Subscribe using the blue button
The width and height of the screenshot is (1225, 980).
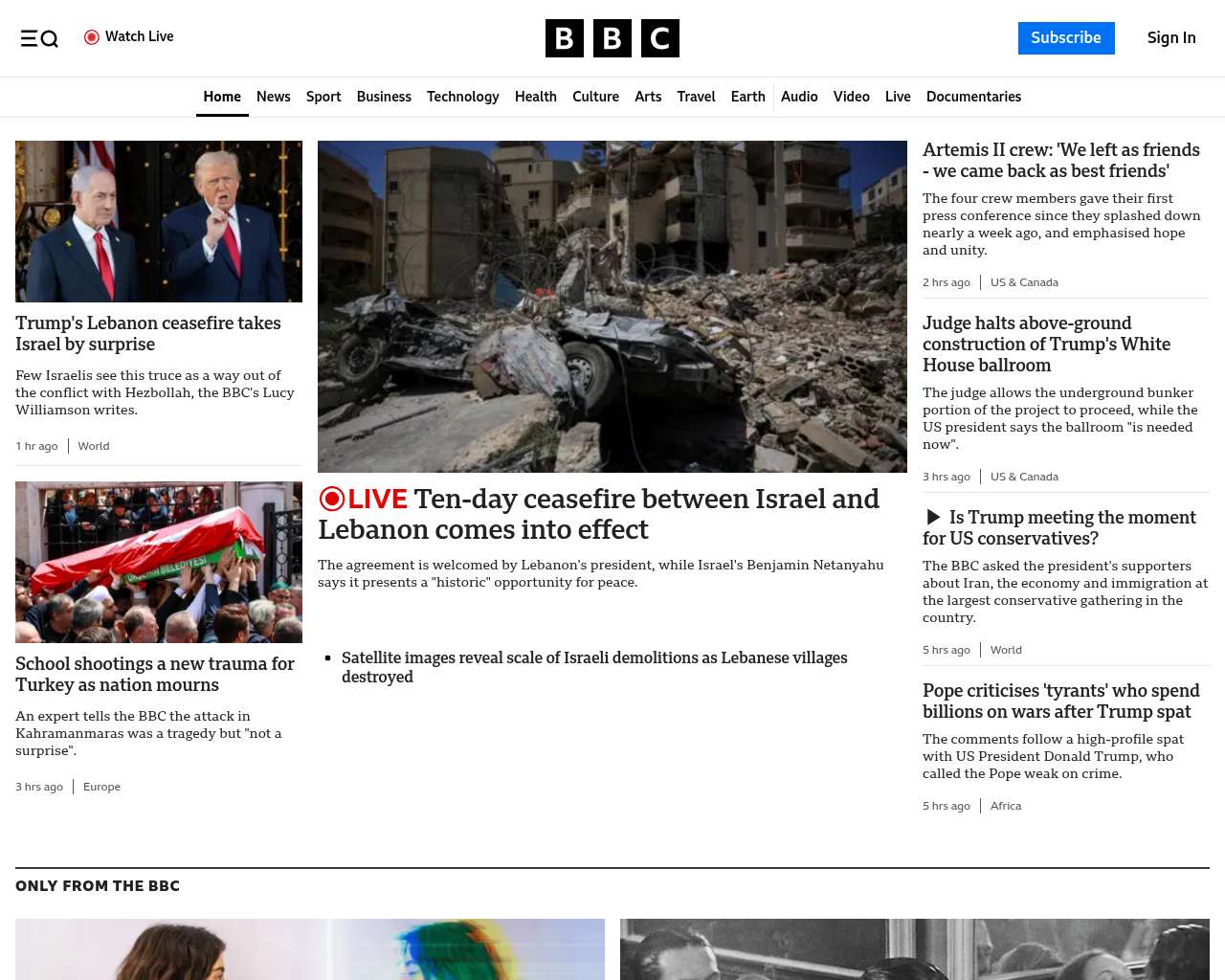(x=1066, y=38)
